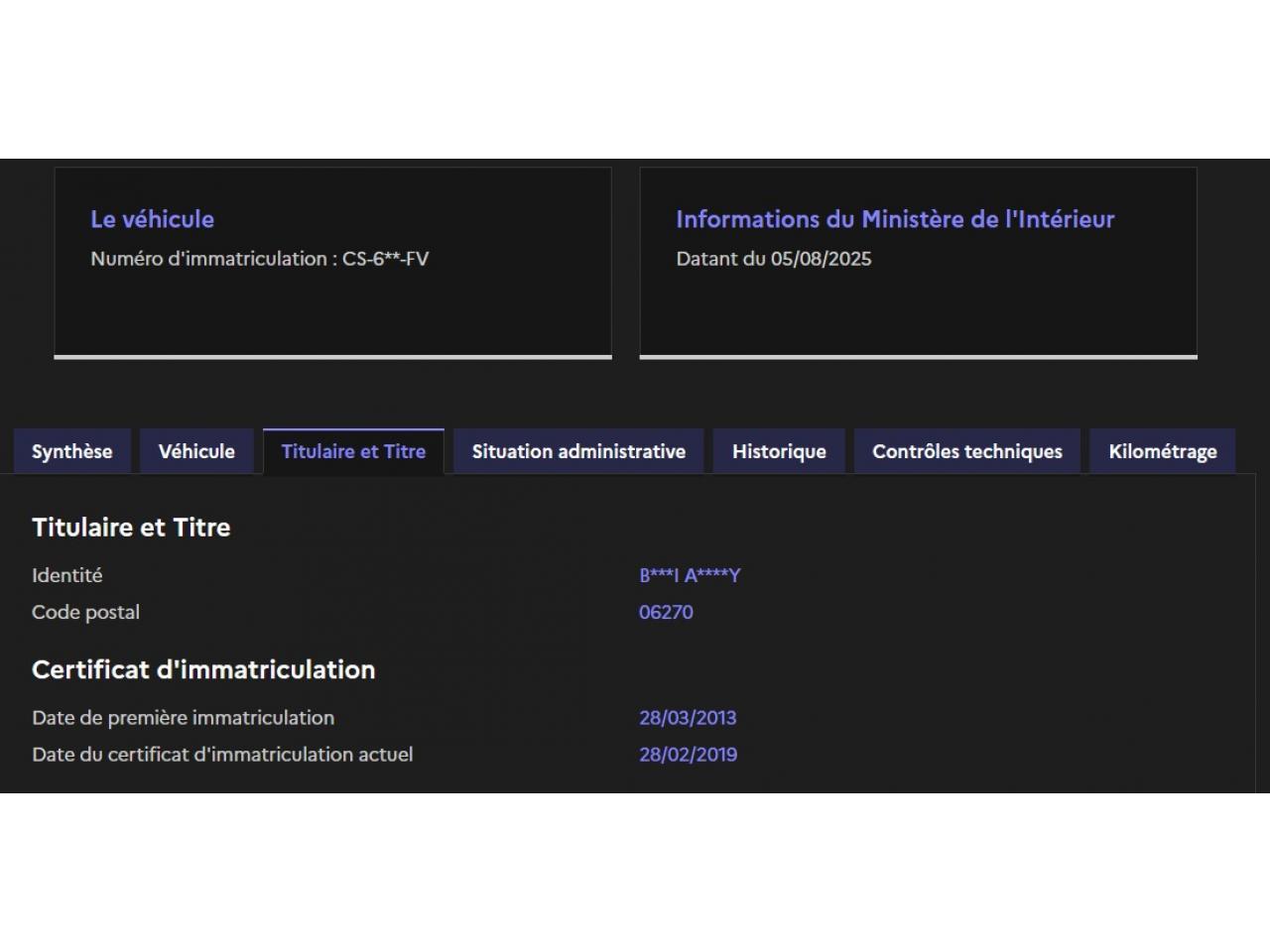
Task: Click the current certificate date 28/02/2019
Action: point(688,755)
